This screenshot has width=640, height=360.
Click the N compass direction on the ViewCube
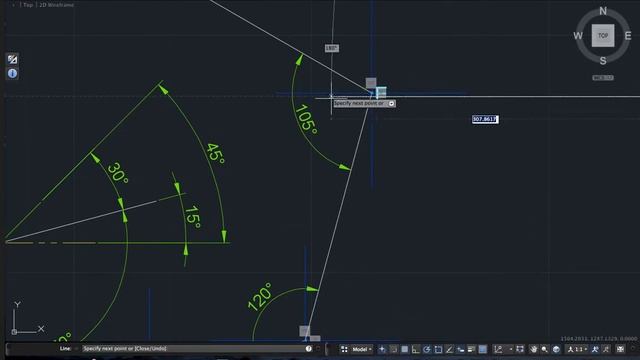coord(603,11)
